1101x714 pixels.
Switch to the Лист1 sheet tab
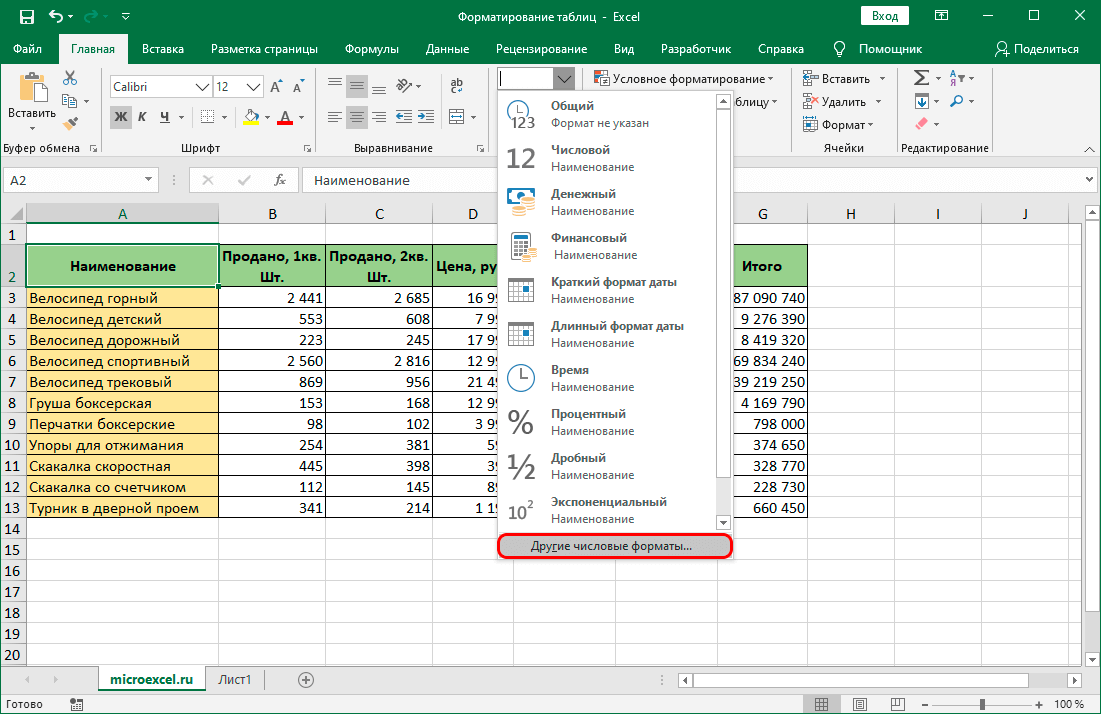pyautogui.click(x=235, y=680)
